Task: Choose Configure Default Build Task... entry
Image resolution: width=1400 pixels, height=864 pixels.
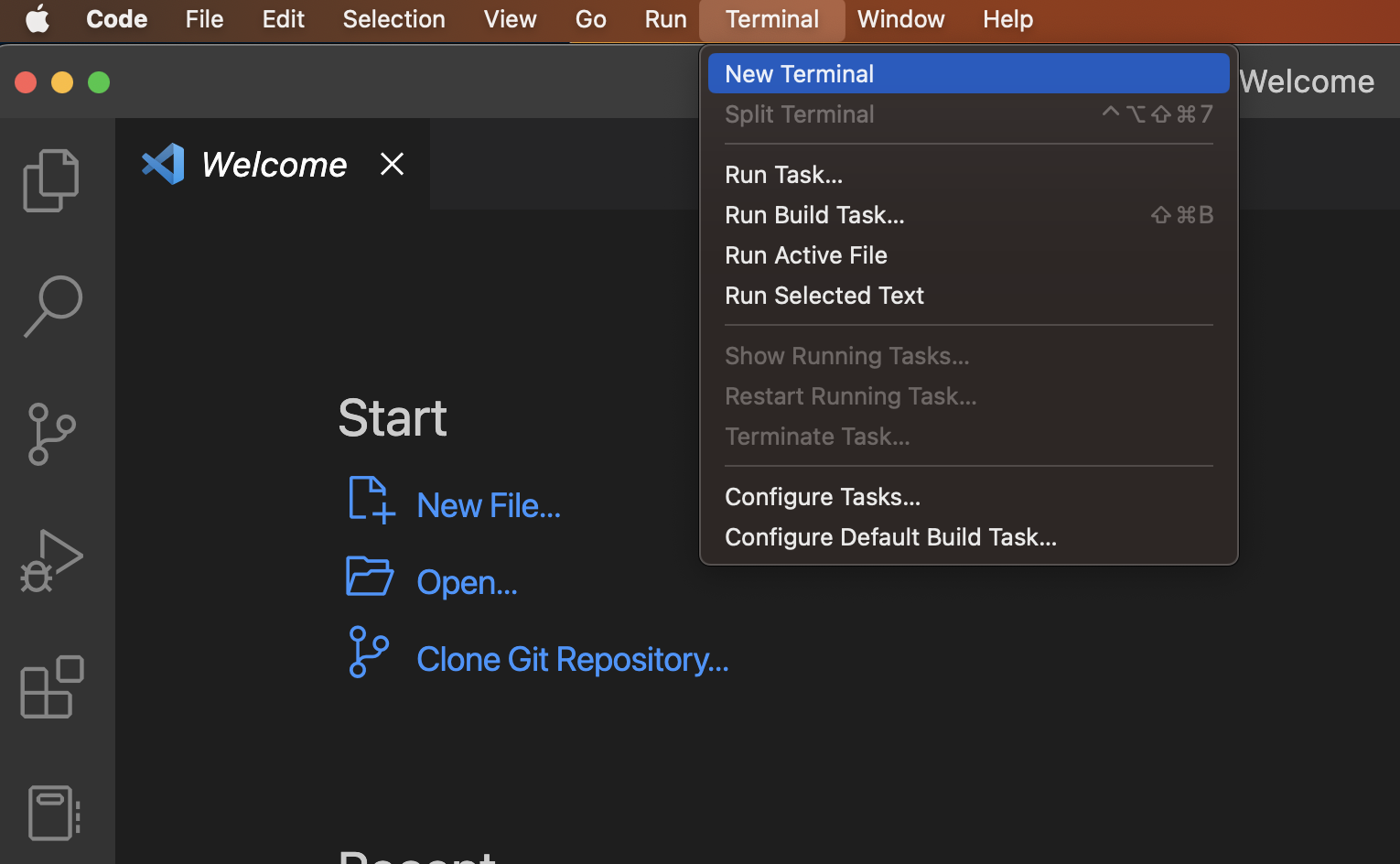Action: coord(968,536)
